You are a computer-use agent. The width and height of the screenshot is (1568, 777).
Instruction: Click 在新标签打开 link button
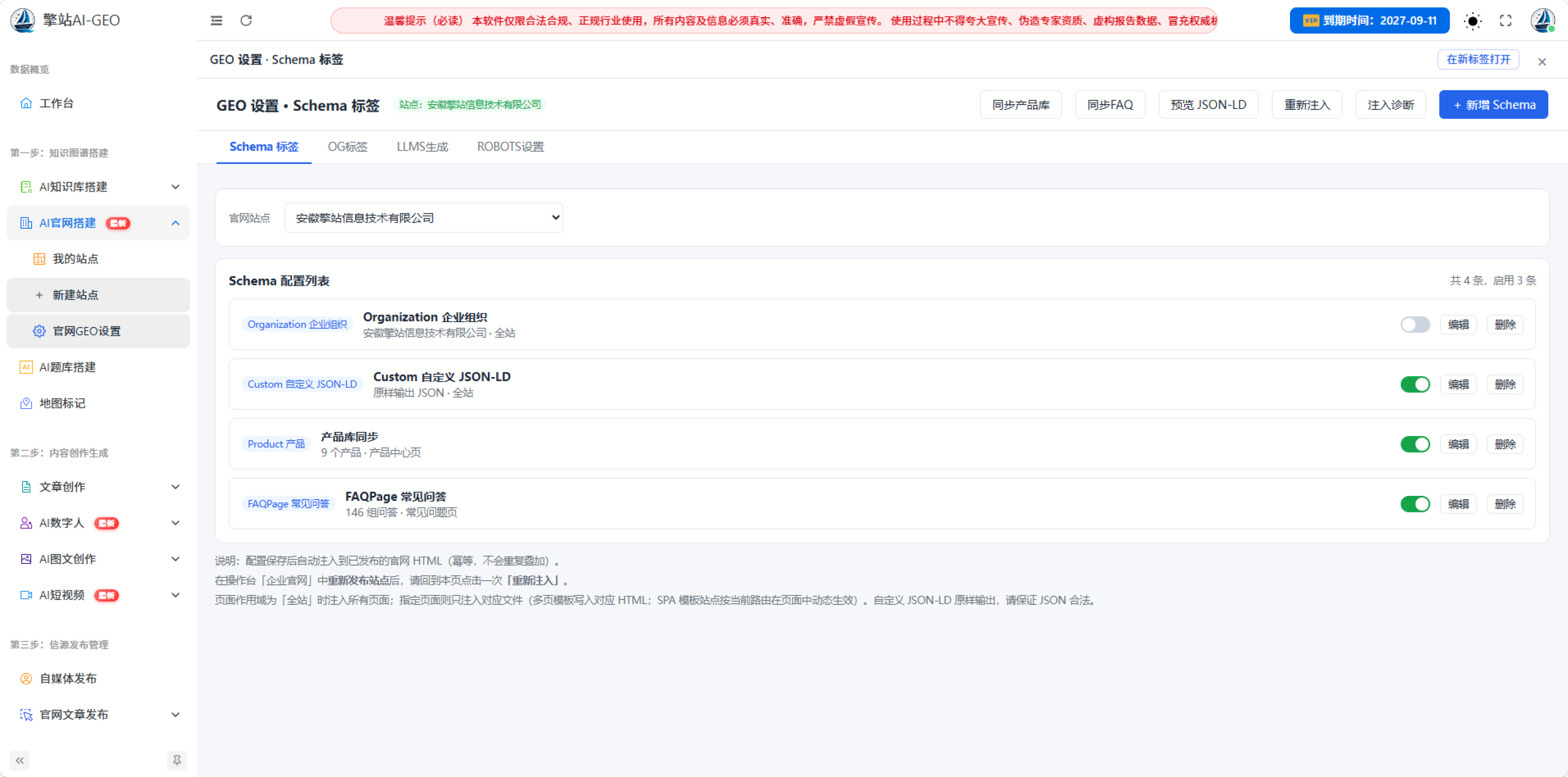pyautogui.click(x=1478, y=60)
